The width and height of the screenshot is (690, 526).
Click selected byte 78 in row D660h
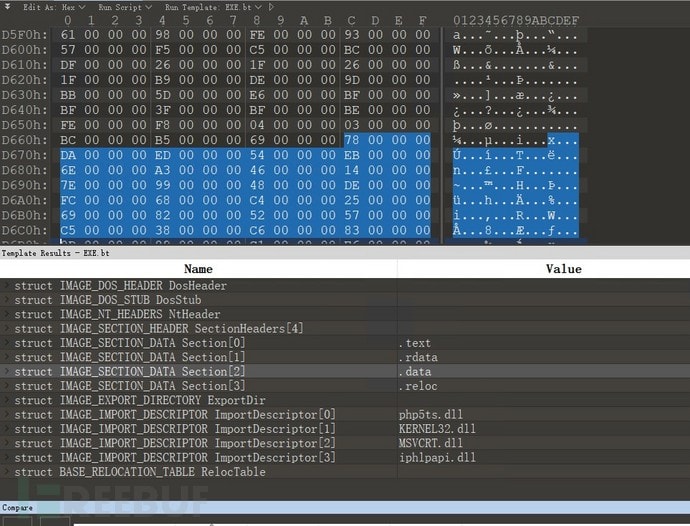[x=352, y=140]
